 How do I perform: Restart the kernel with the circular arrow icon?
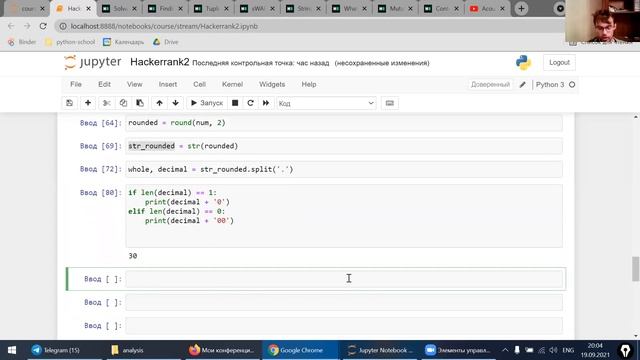click(250, 103)
